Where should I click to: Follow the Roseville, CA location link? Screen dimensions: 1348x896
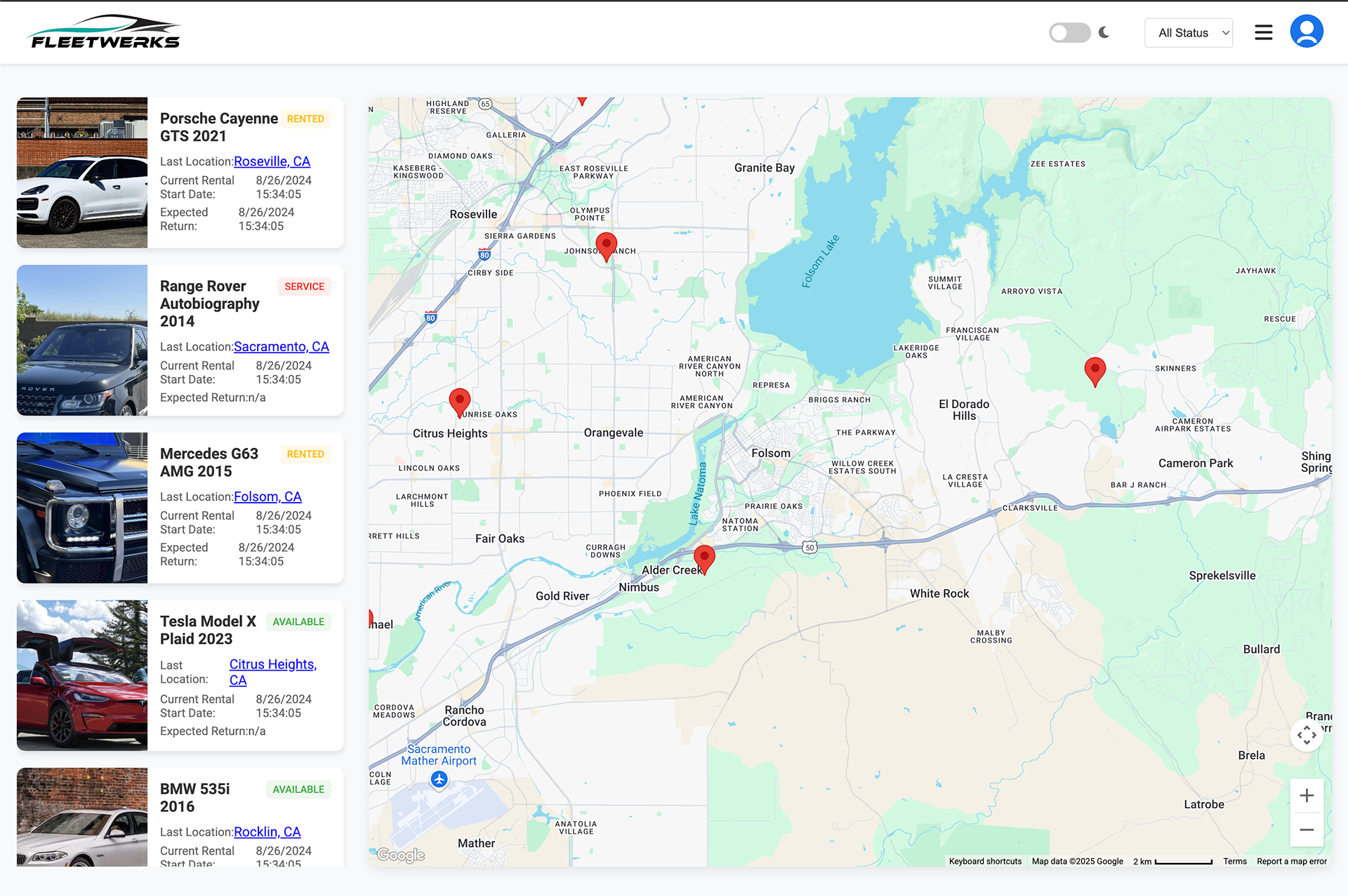272,162
